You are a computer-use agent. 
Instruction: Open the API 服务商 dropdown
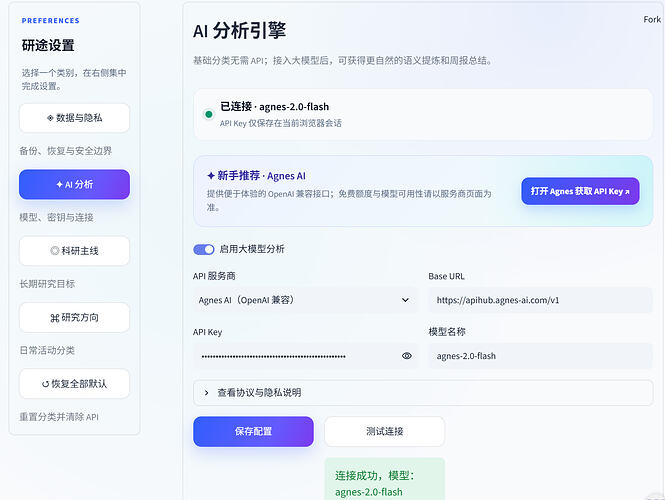pos(305,300)
